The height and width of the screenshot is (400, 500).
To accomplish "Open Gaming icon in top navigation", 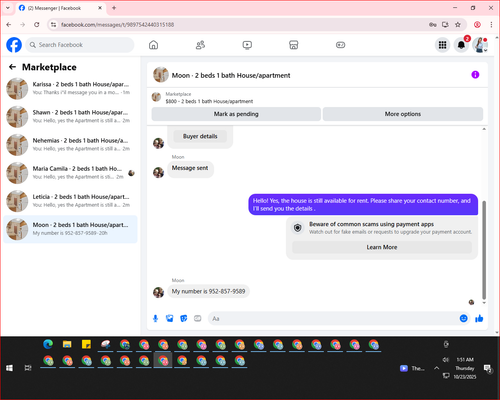I will (x=340, y=45).
